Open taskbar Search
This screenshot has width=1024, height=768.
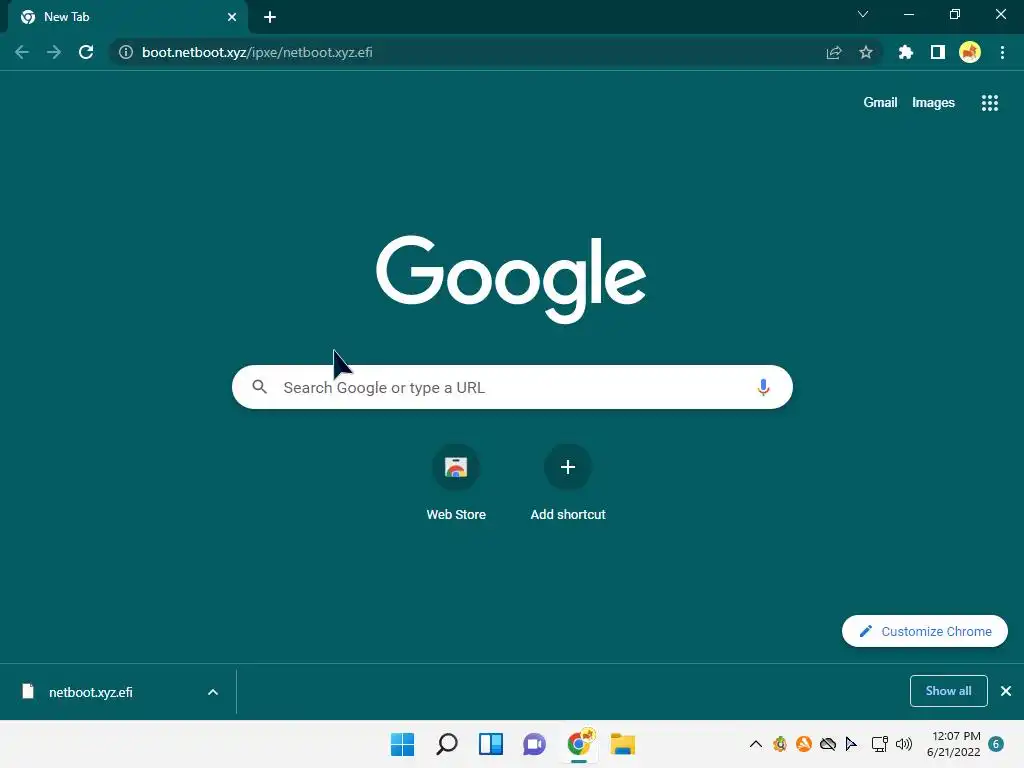447,744
